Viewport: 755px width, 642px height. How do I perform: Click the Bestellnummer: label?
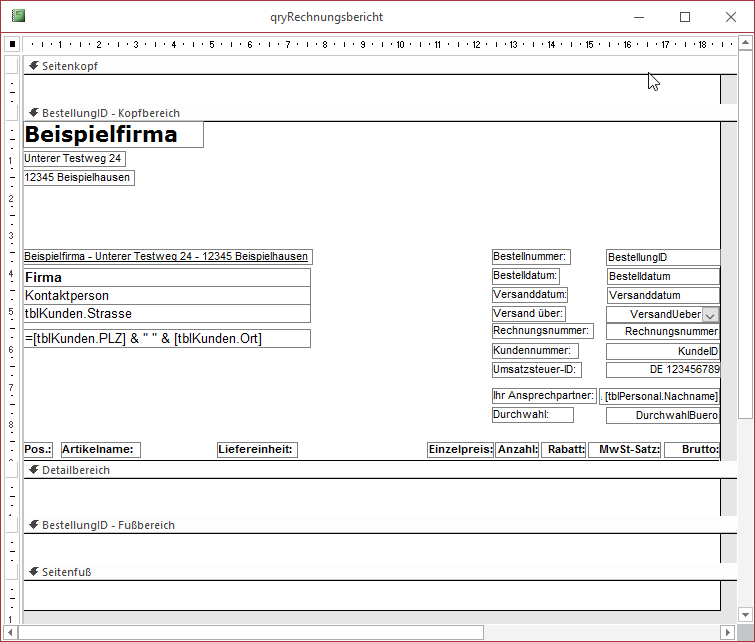pyautogui.click(x=531, y=257)
